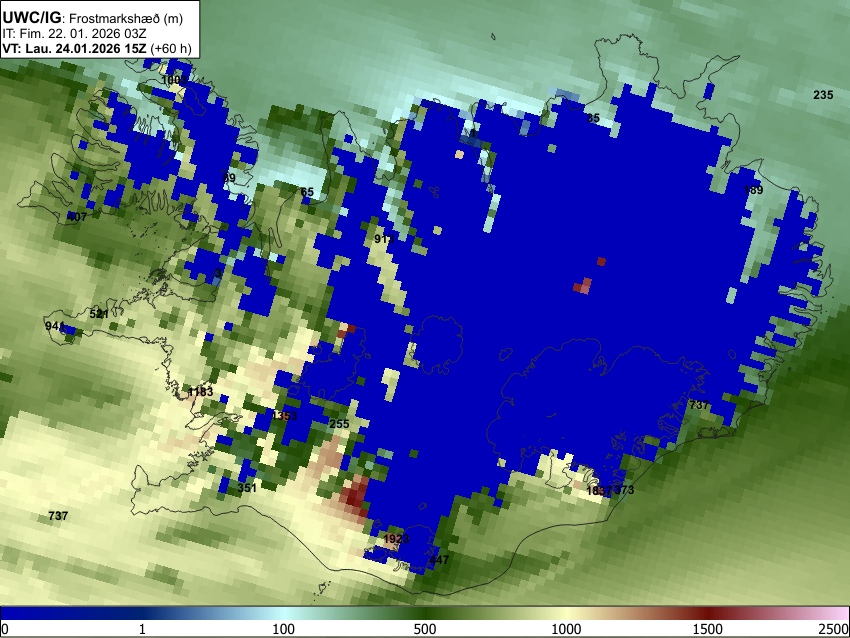The image size is (850, 638).
Task: Click the map value 521
Action: [99, 314]
